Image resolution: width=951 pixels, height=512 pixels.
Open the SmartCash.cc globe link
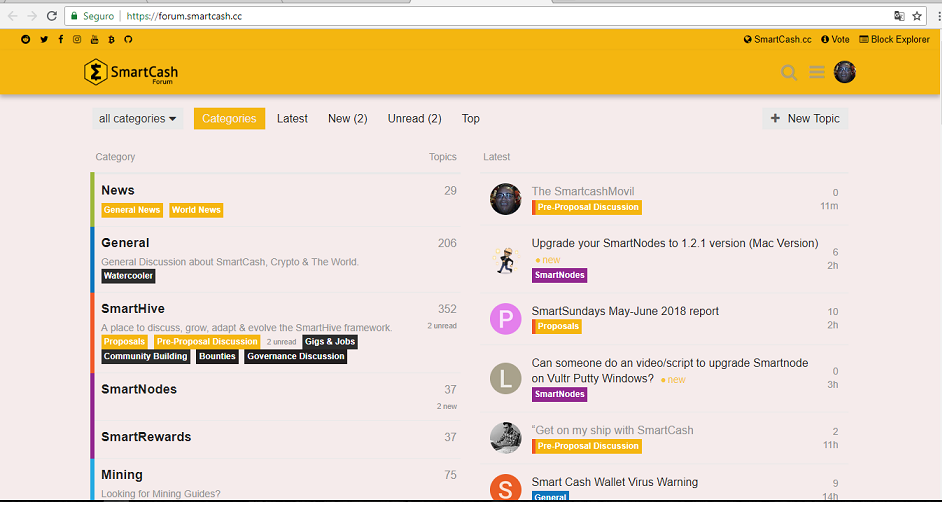click(778, 39)
